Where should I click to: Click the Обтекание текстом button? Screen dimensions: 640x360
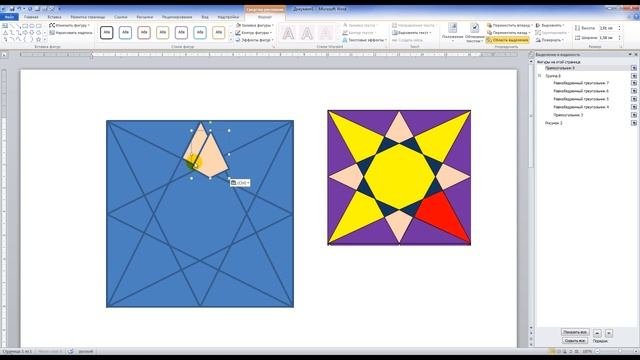click(474, 33)
